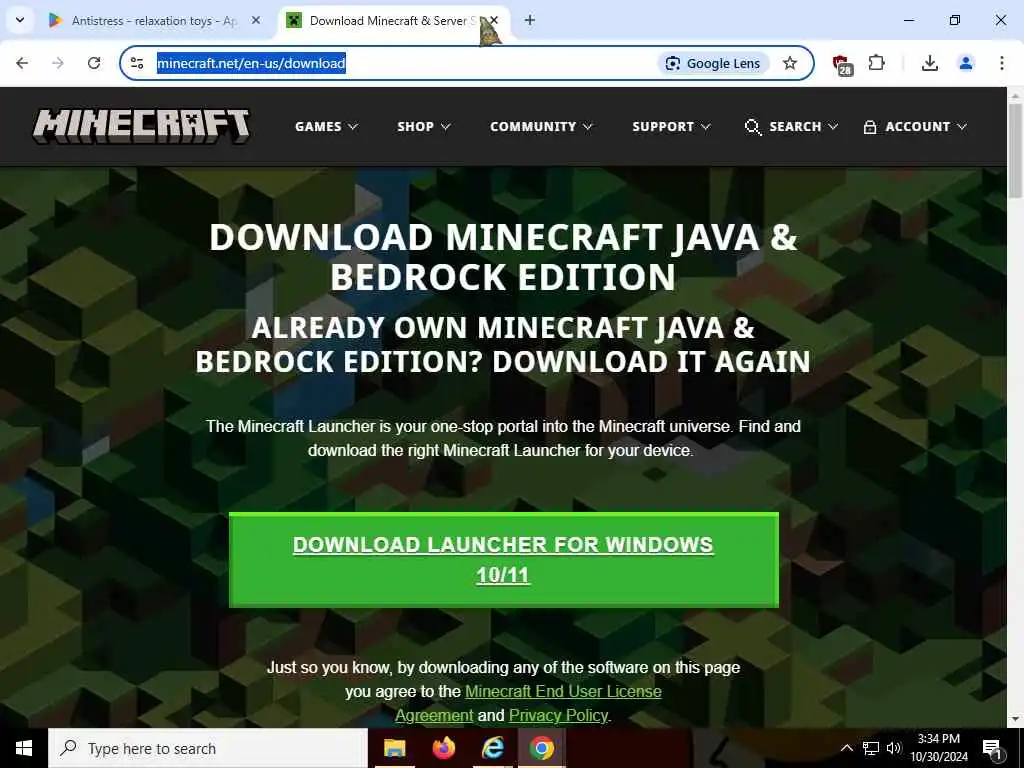Click the Download Minecraft Java & Bedrock Edition heading
This screenshot has height=768, width=1024.
point(504,256)
